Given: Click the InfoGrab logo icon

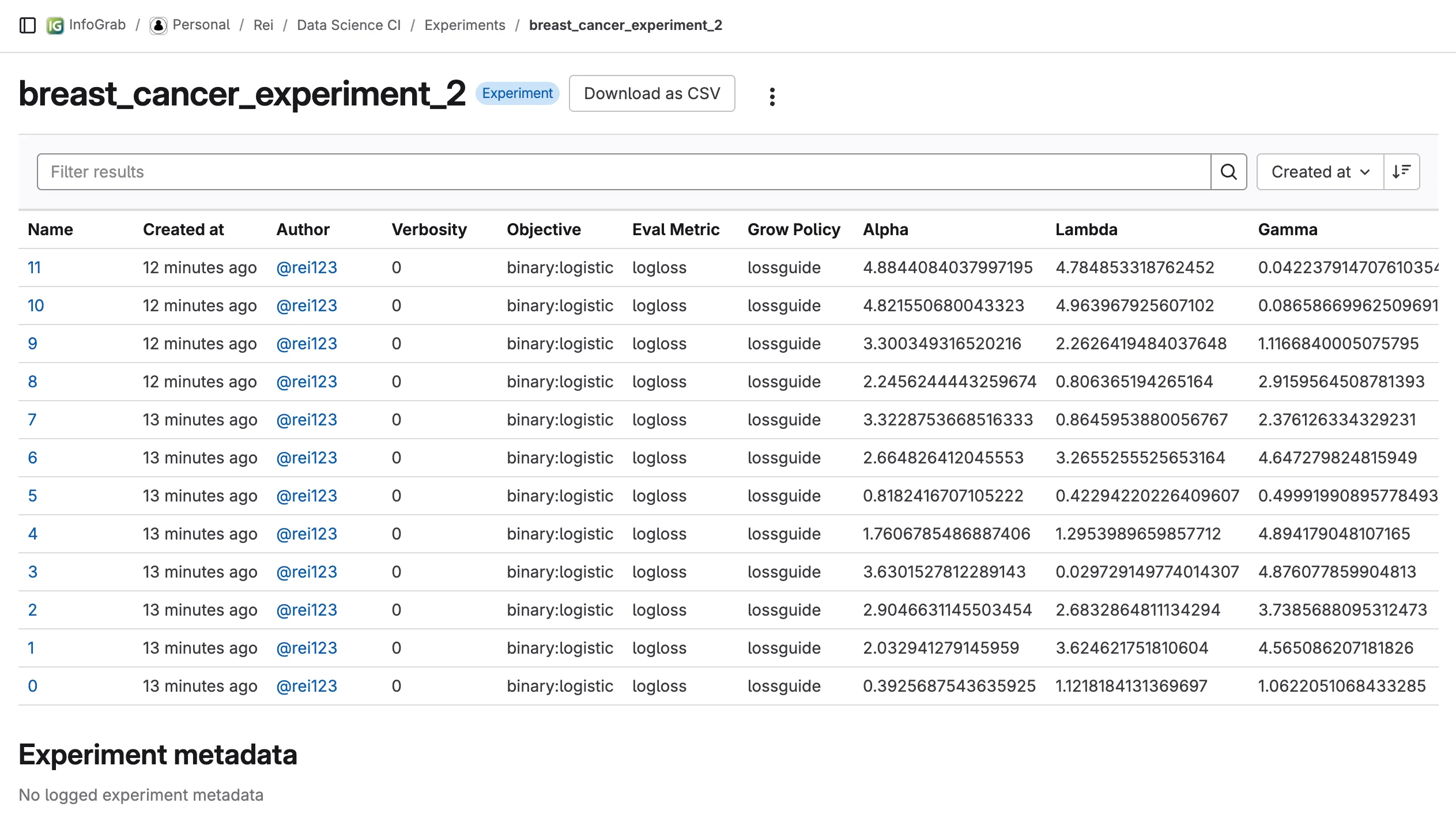Looking at the screenshot, I should pyautogui.click(x=55, y=25).
